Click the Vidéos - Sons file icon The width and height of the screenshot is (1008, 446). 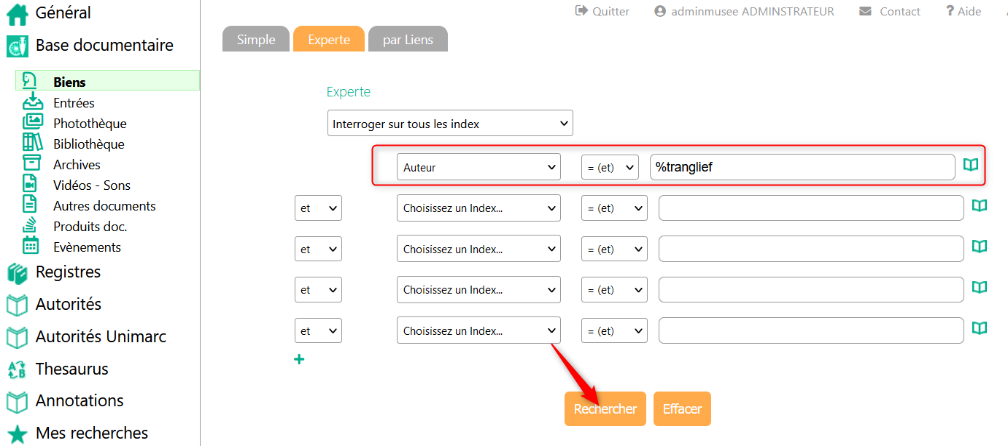click(x=32, y=185)
